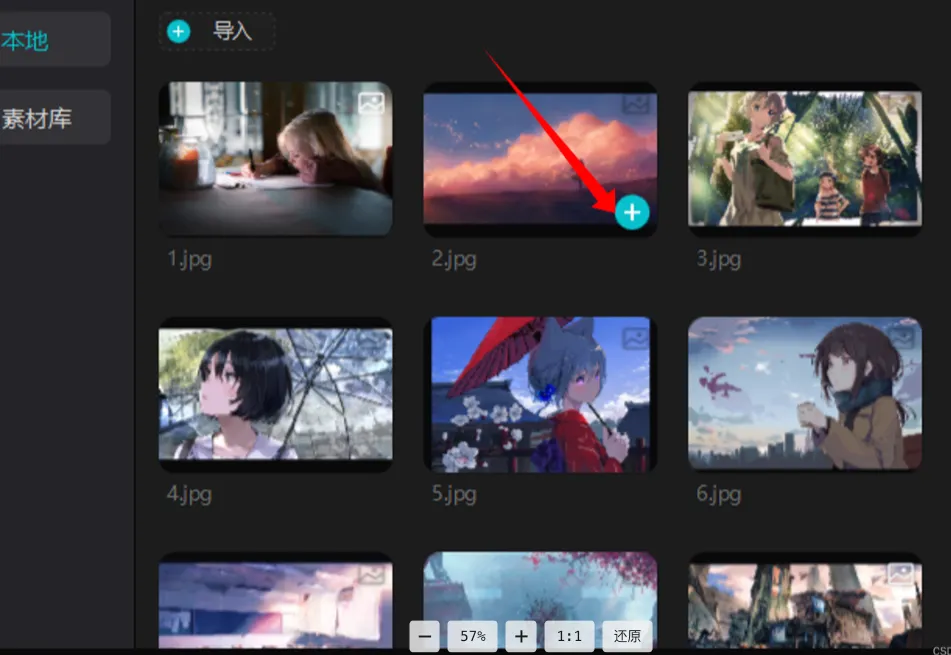Select the 4.jpg umbrella girl thumbnail

coord(275,394)
